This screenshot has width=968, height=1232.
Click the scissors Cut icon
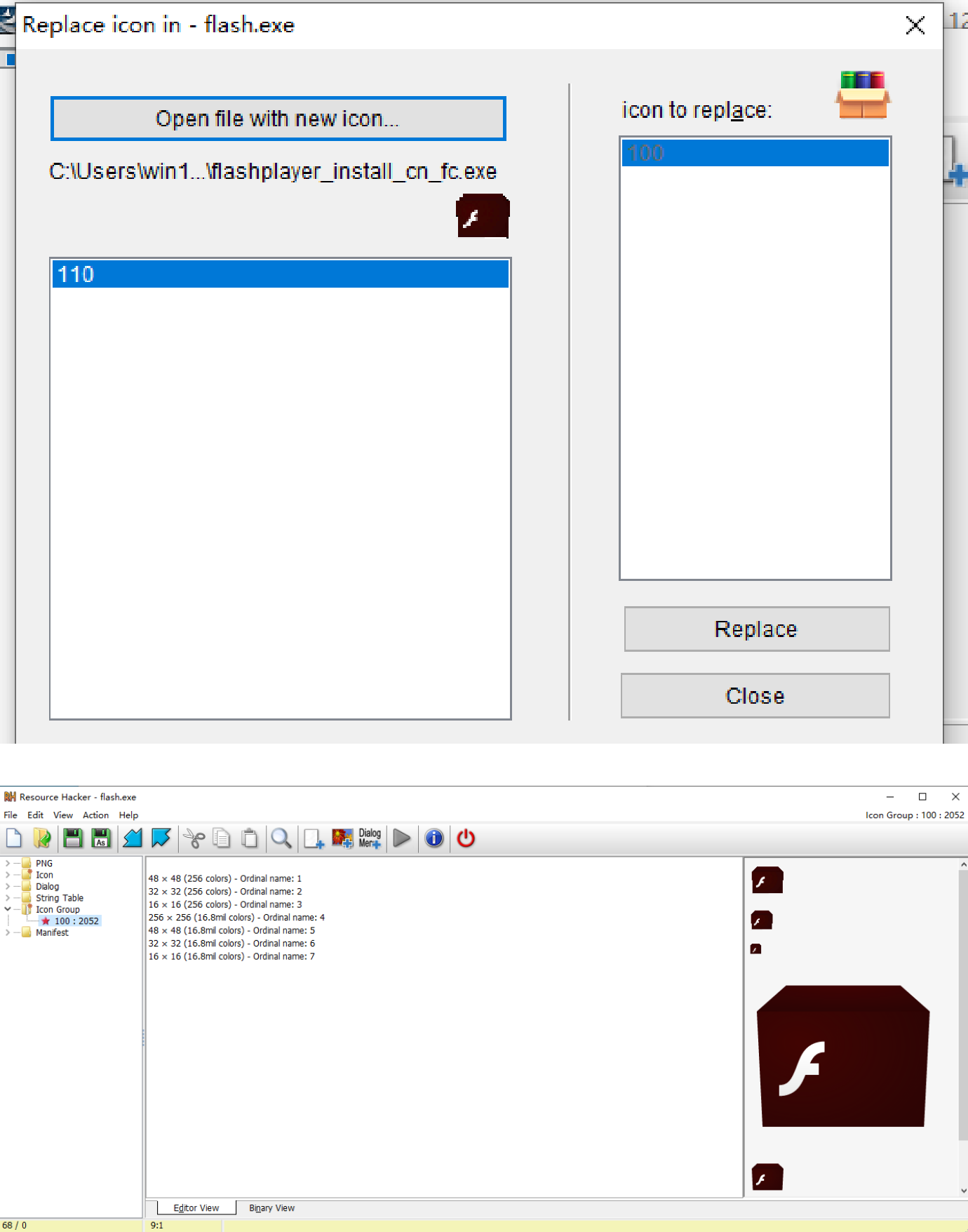click(x=194, y=838)
